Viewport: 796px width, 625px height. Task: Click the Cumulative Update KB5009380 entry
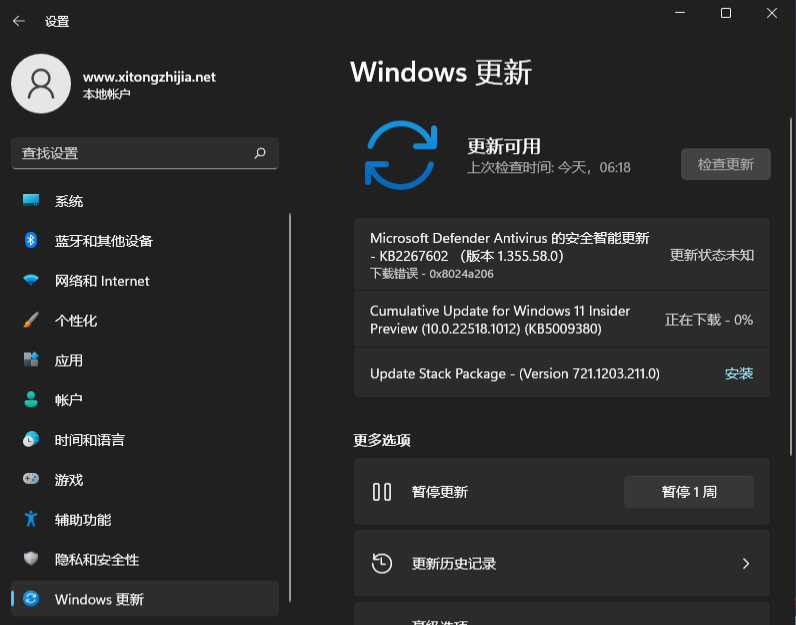pyautogui.click(x=561, y=319)
